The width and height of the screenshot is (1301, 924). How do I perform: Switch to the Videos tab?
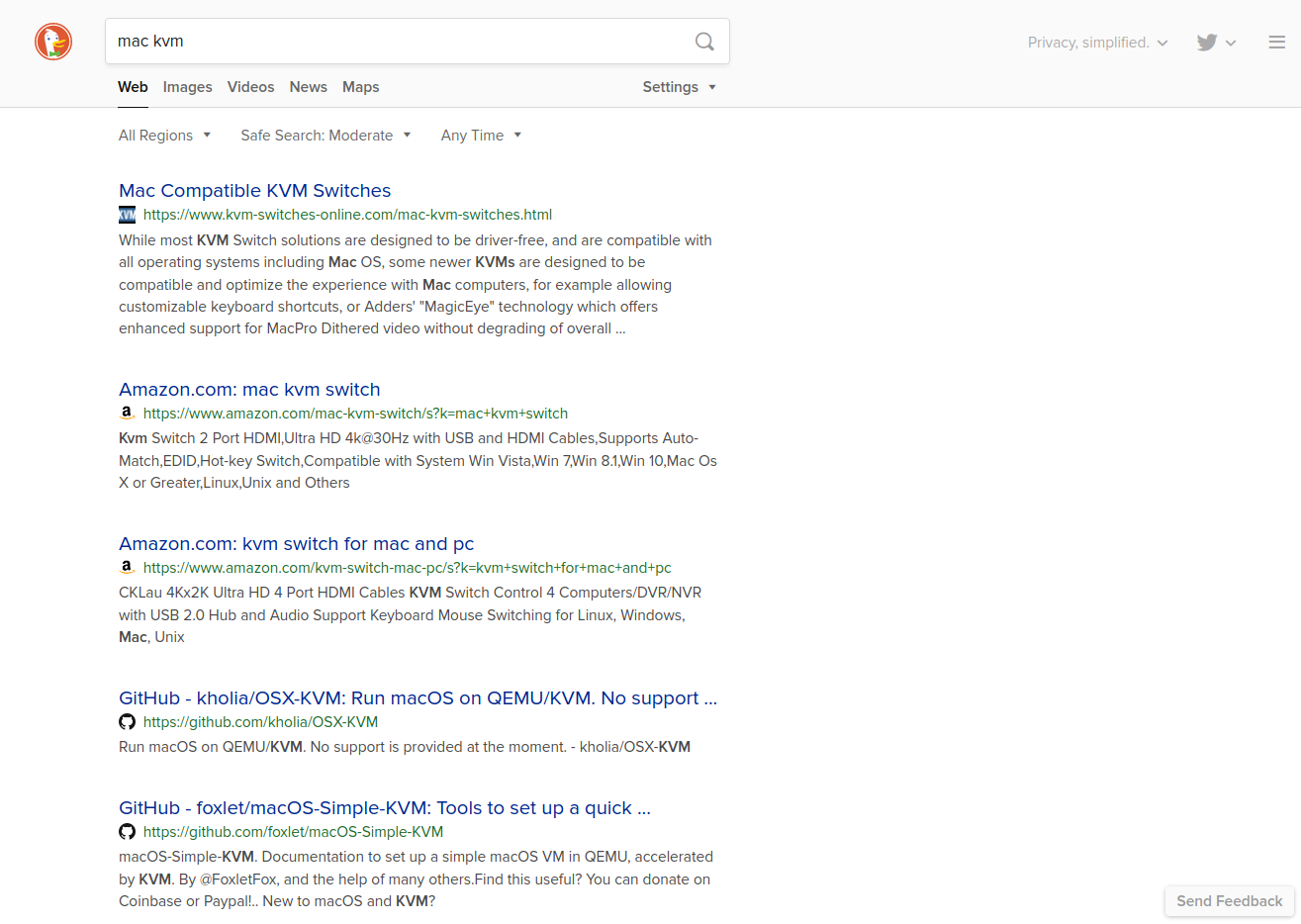[x=251, y=87]
